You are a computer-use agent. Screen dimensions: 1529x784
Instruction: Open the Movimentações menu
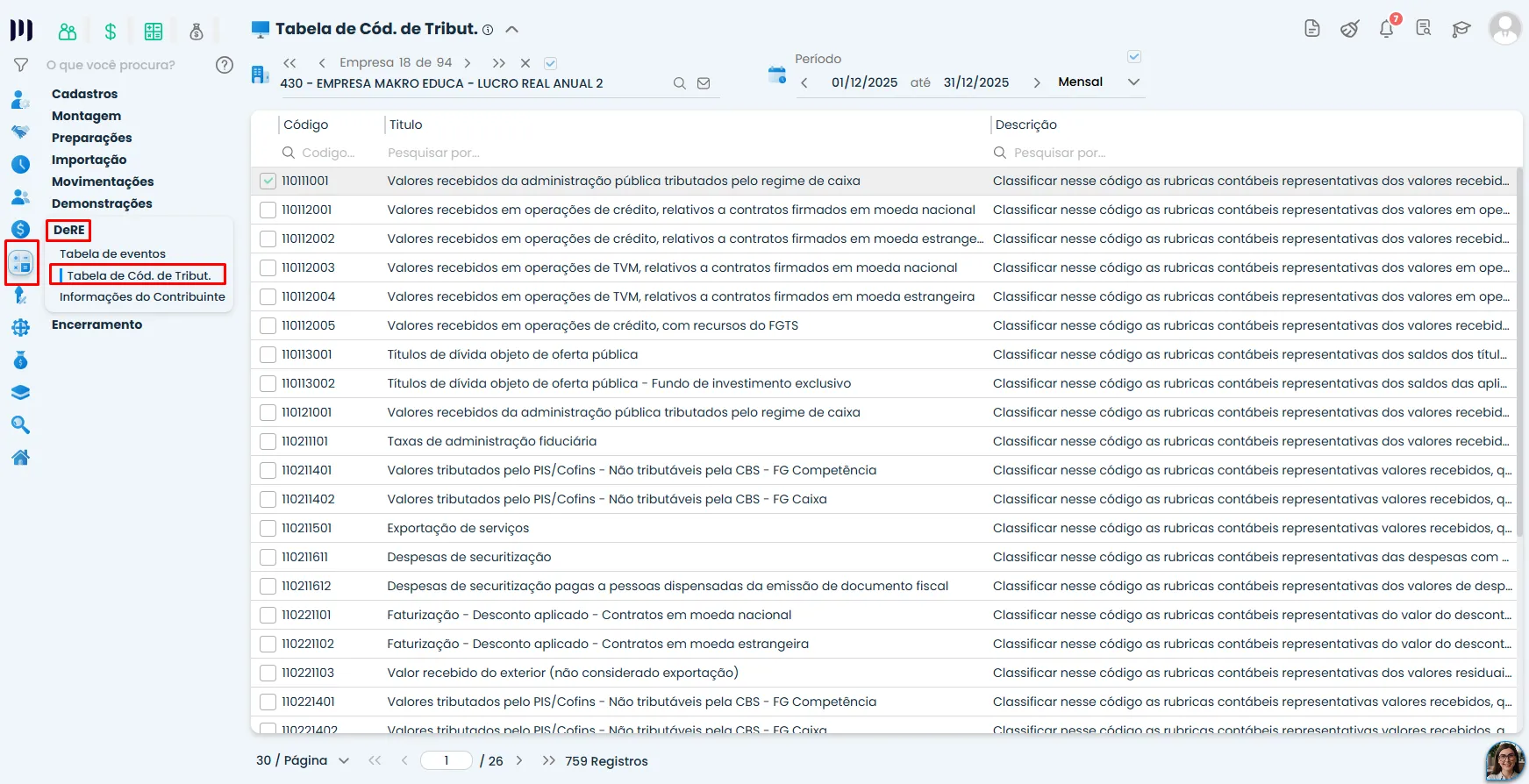(103, 182)
